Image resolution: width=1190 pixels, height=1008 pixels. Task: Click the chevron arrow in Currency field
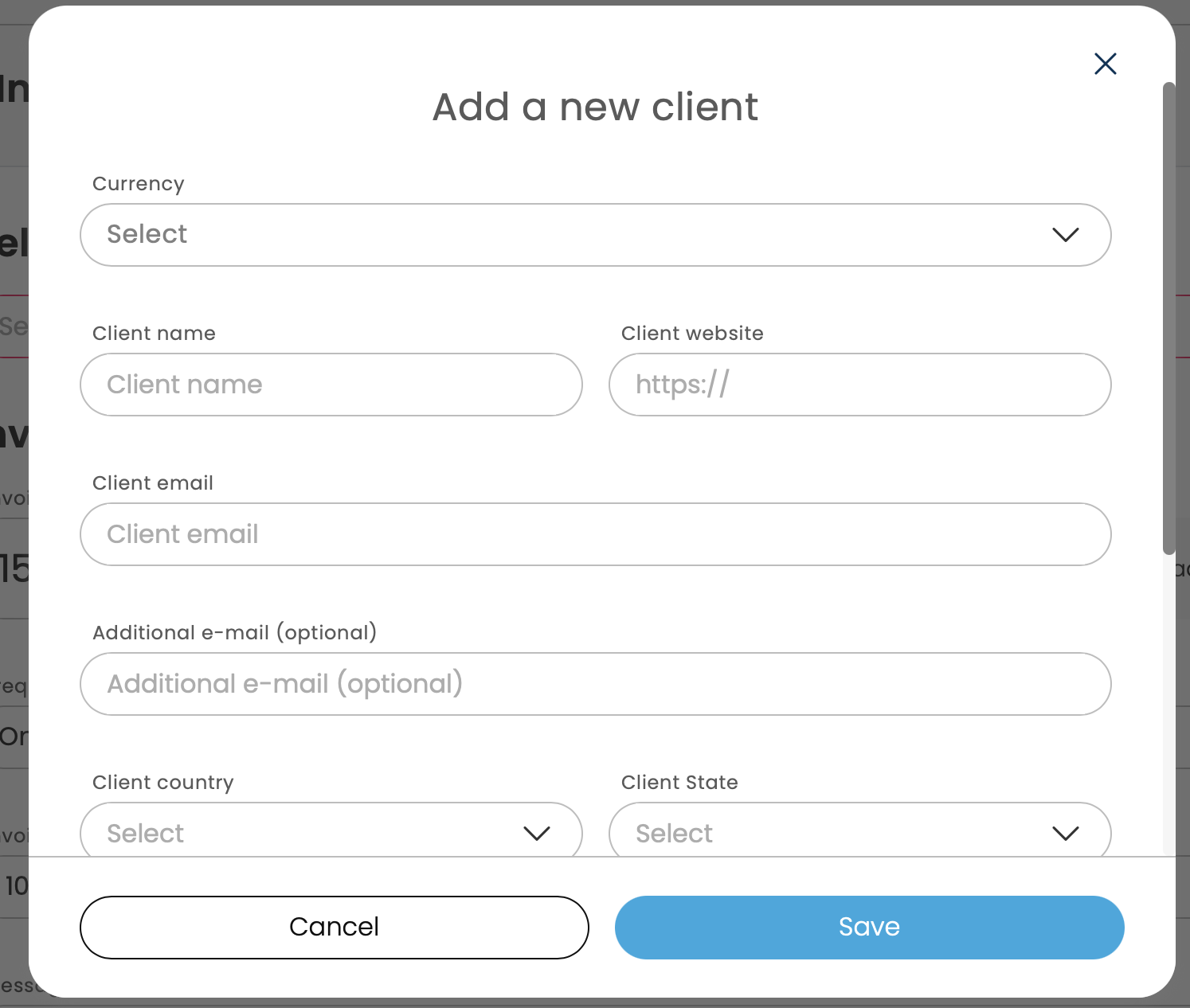[x=1065, y=235]
